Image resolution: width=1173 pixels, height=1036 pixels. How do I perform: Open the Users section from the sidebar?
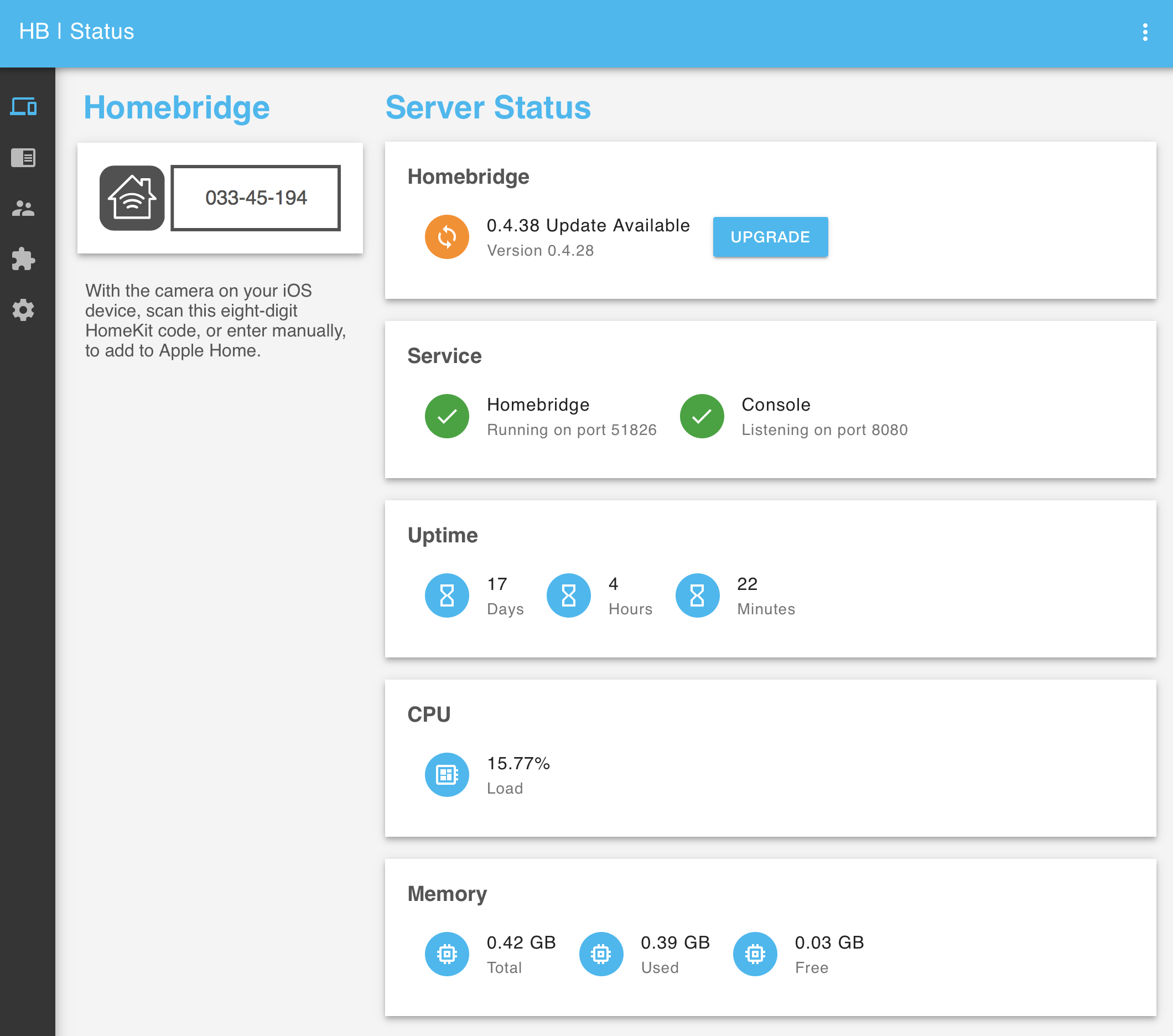coord(24,209)
